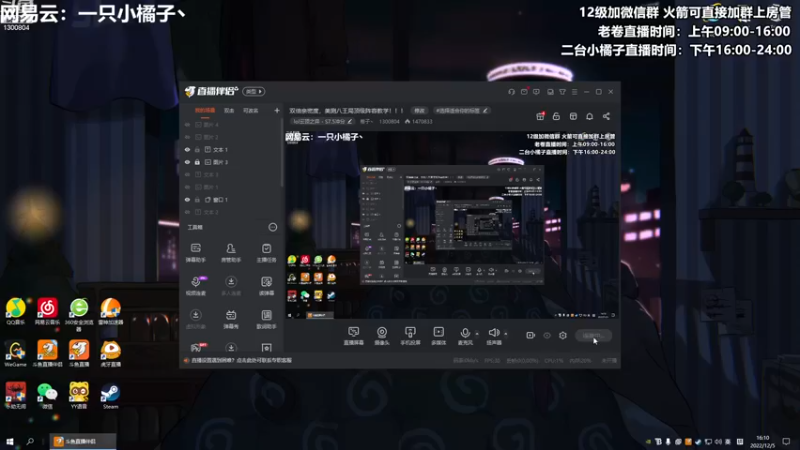This screenshot has height=450, width=800.
Task: Open the Windows Start menu
Action: pos(10,441)
